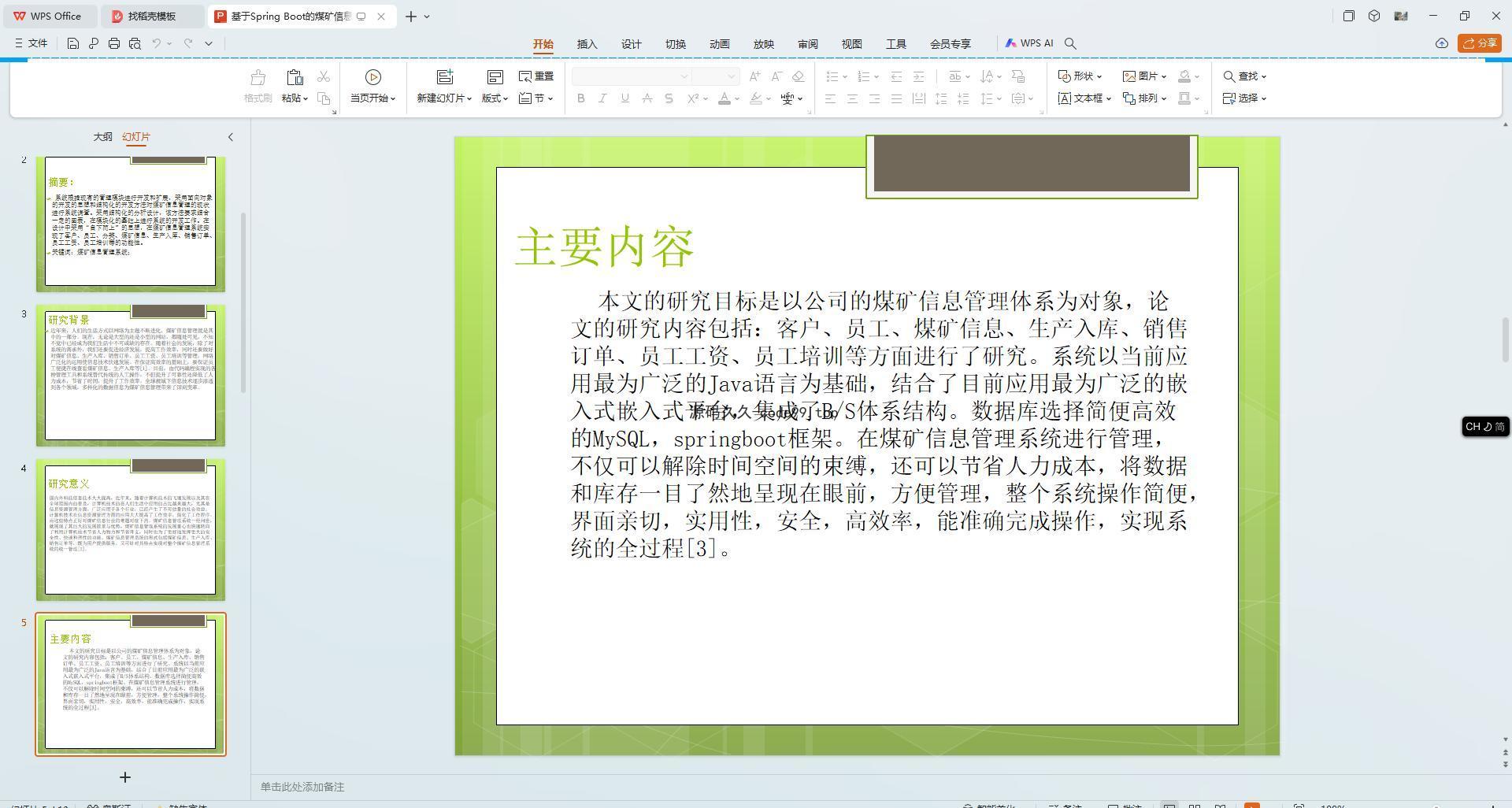The image size is (1512, 808).
Task: Toggle center text alignment
Action: [x=852, y=98]
